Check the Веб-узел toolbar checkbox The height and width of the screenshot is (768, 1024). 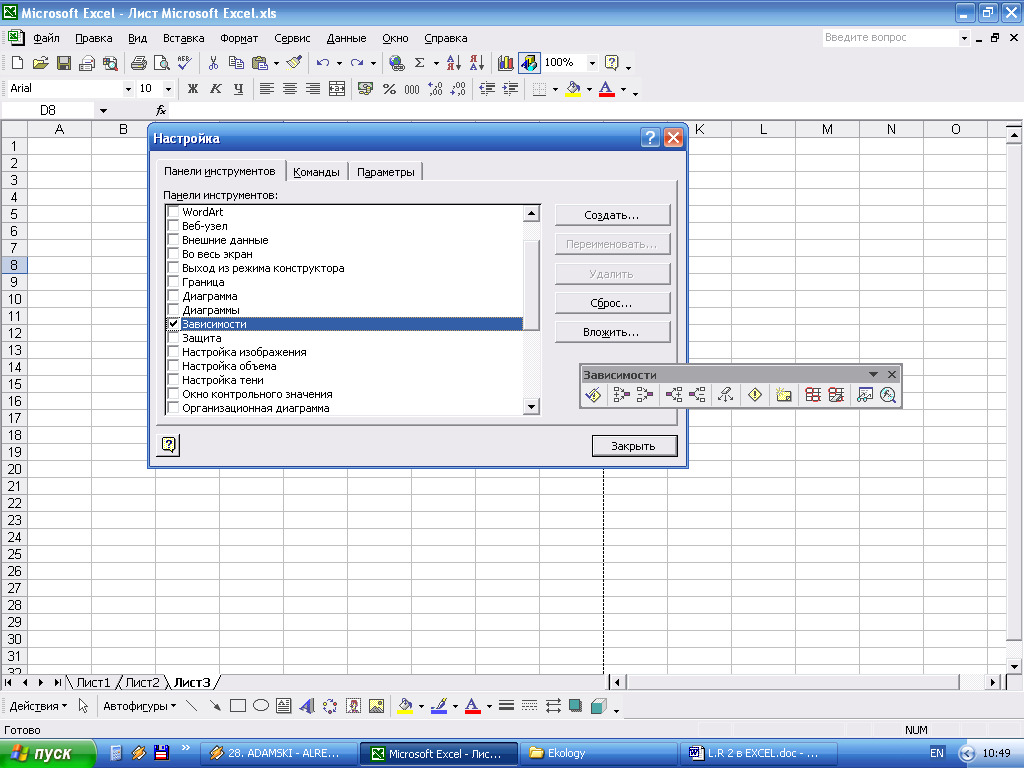click(x=173, y=226)
